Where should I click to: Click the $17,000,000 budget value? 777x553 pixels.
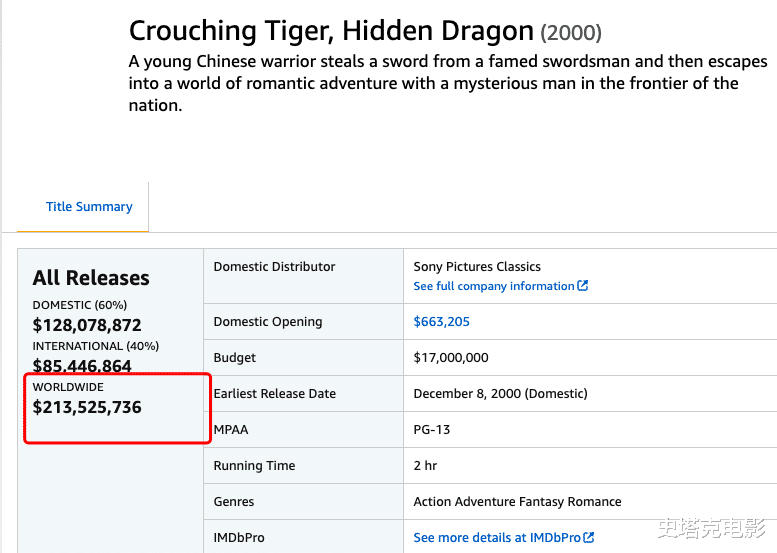click(x=451, y=358)
